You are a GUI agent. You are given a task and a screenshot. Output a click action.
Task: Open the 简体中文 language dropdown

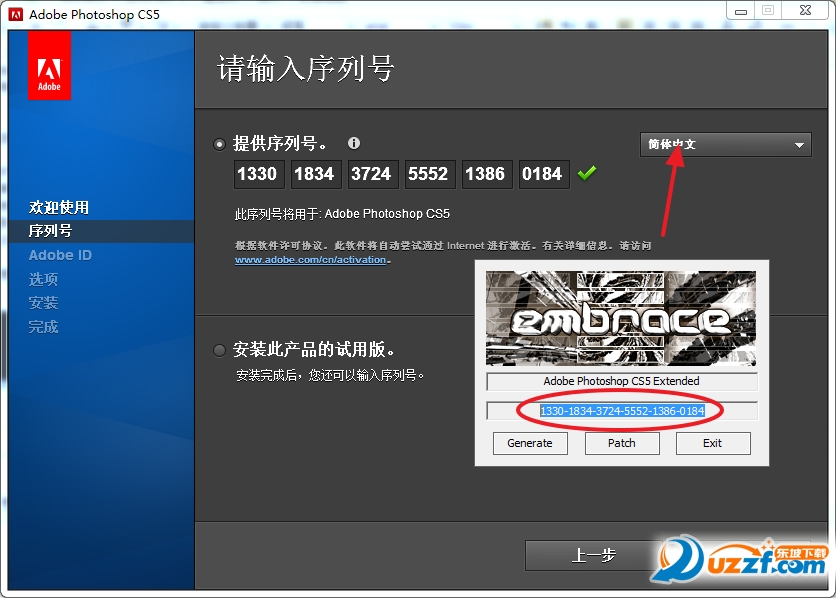pos(726,144)
